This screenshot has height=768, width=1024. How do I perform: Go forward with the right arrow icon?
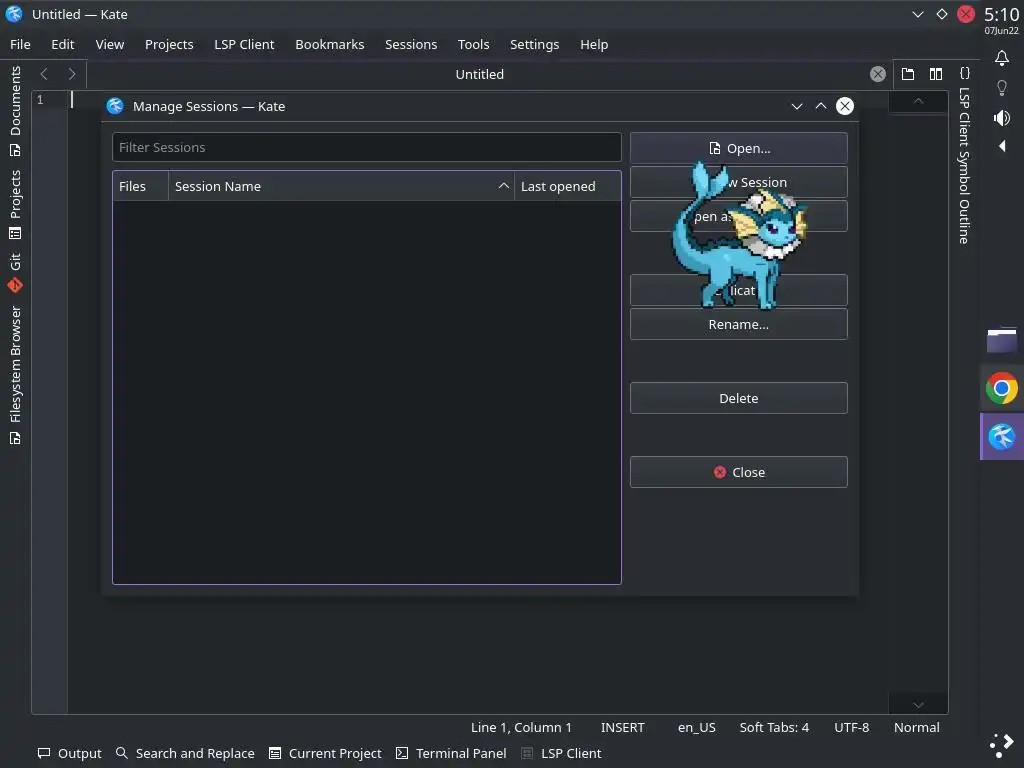tap(72, 74)
